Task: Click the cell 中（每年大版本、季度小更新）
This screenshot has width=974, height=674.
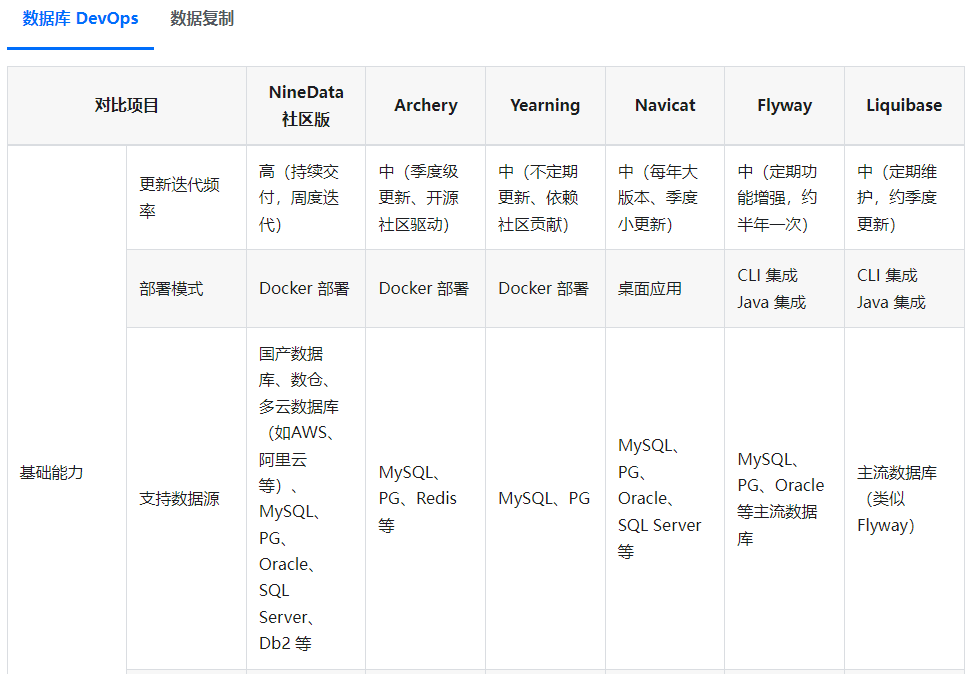Action: pos(665,198)
